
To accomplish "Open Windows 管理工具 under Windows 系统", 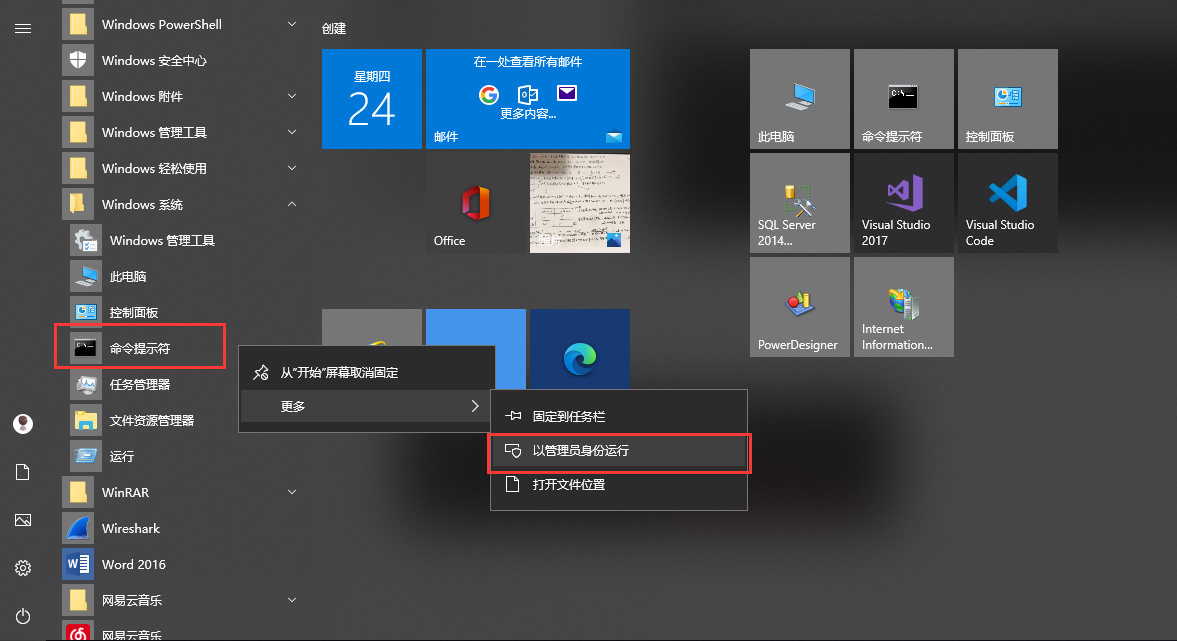I will [184, 240].
